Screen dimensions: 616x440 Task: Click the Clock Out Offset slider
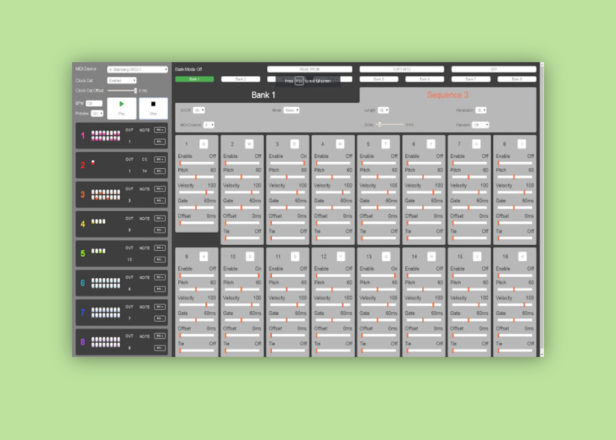point(122,91)
